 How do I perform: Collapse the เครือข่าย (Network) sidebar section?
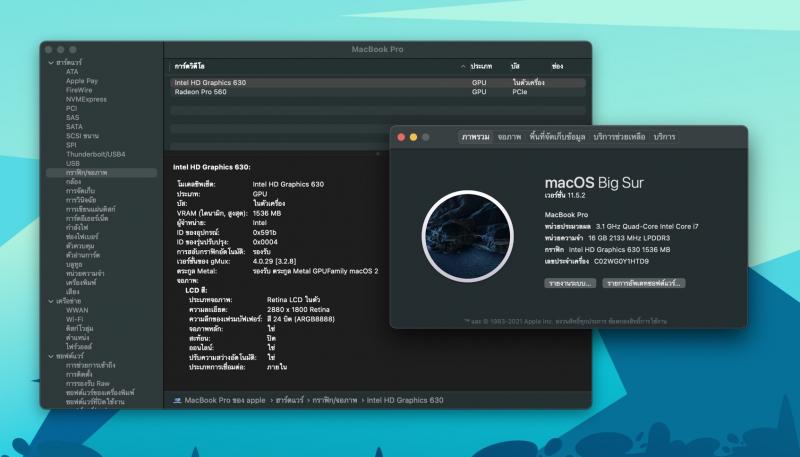(51, 301)
